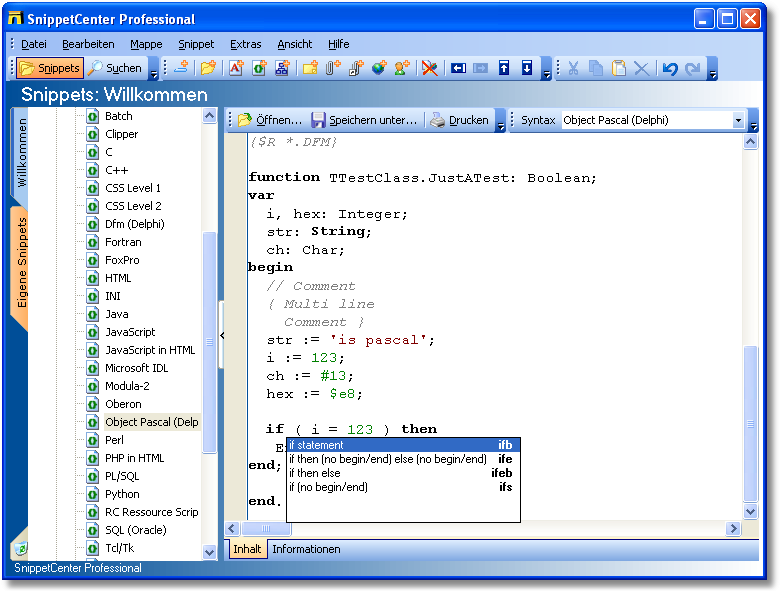Viewport: 781px width, 594px height.
Task: Click the editor vertical scrollbar thumb
Action: 751,424
